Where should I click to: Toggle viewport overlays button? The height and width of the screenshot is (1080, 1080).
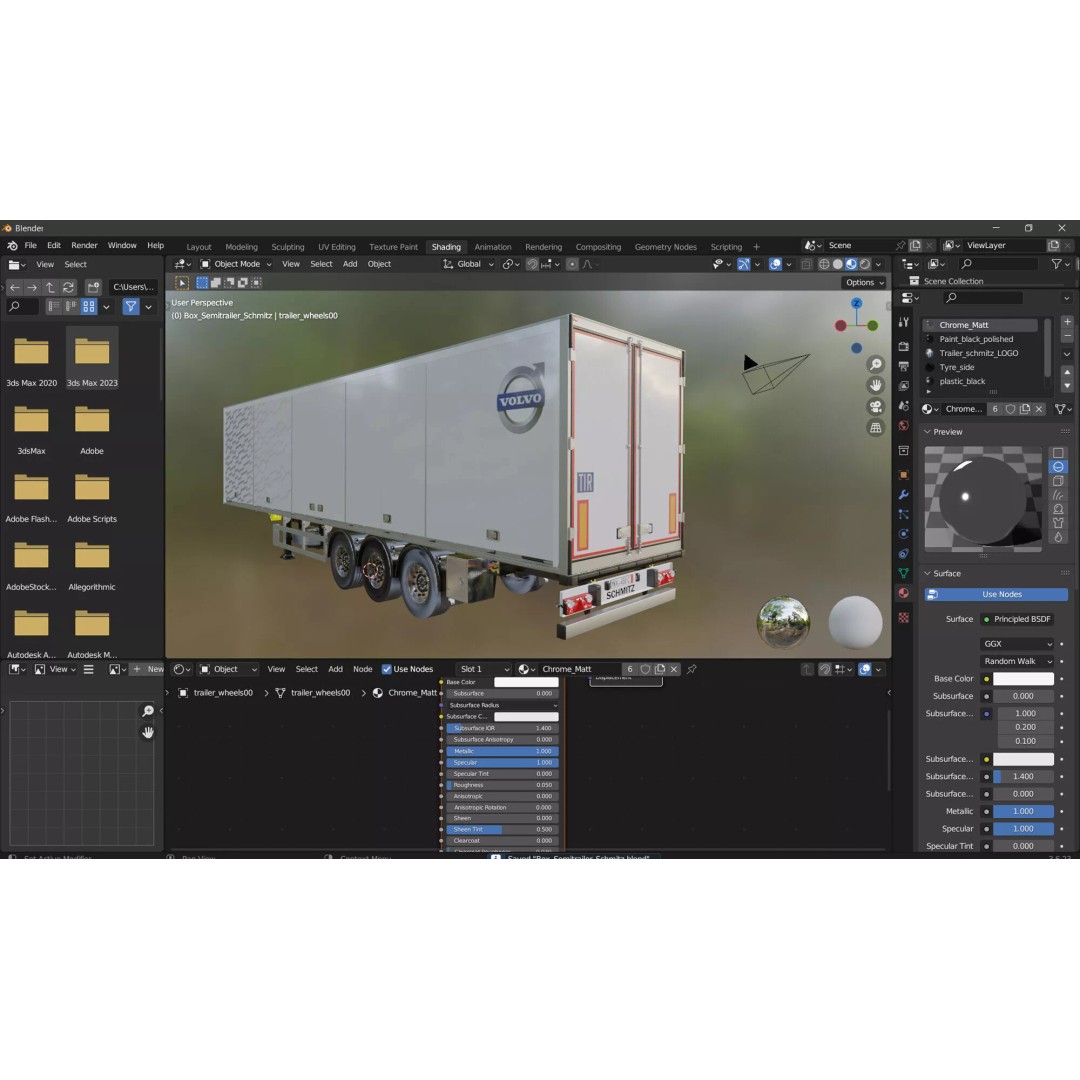(775, 264)
